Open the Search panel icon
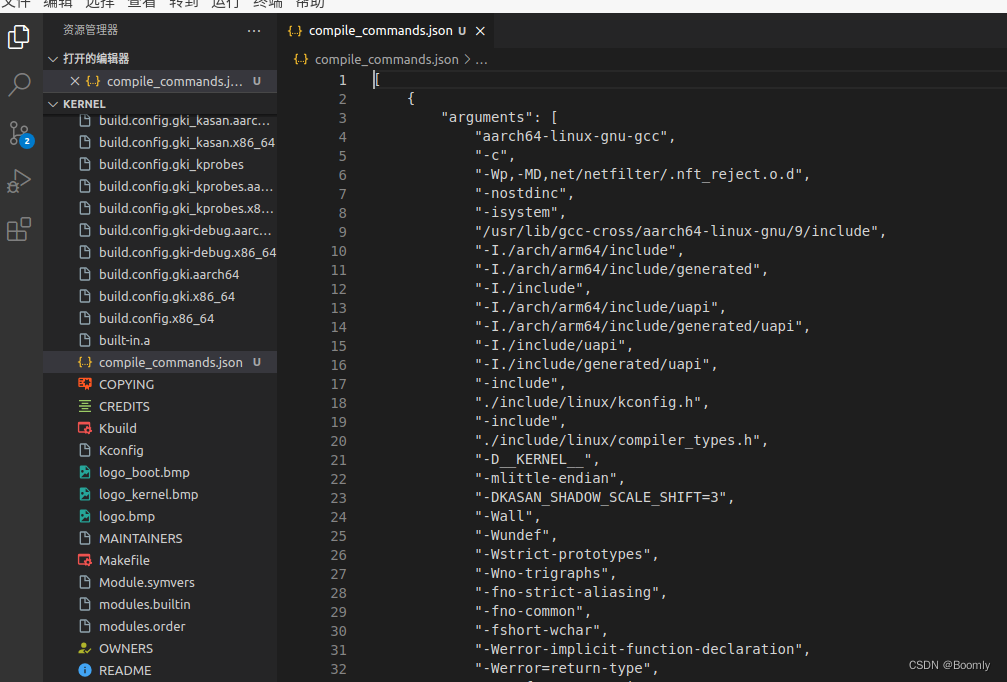 tap(19, 85)
